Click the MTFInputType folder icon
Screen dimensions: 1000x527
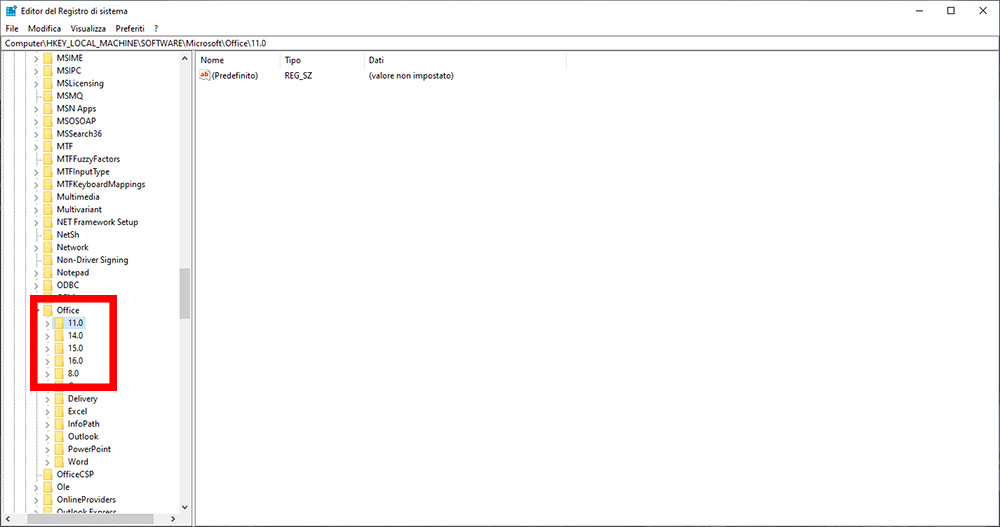click(48, 172)
